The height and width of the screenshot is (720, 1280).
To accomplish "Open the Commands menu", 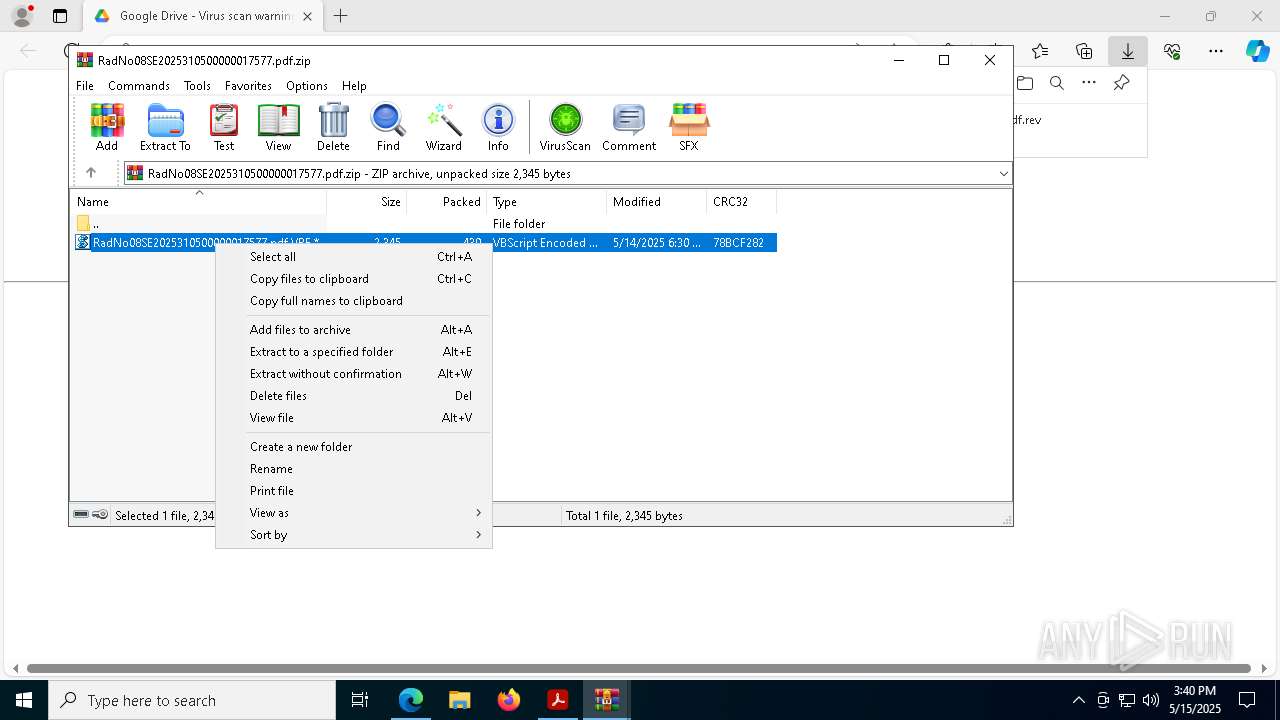I will 139,86.
